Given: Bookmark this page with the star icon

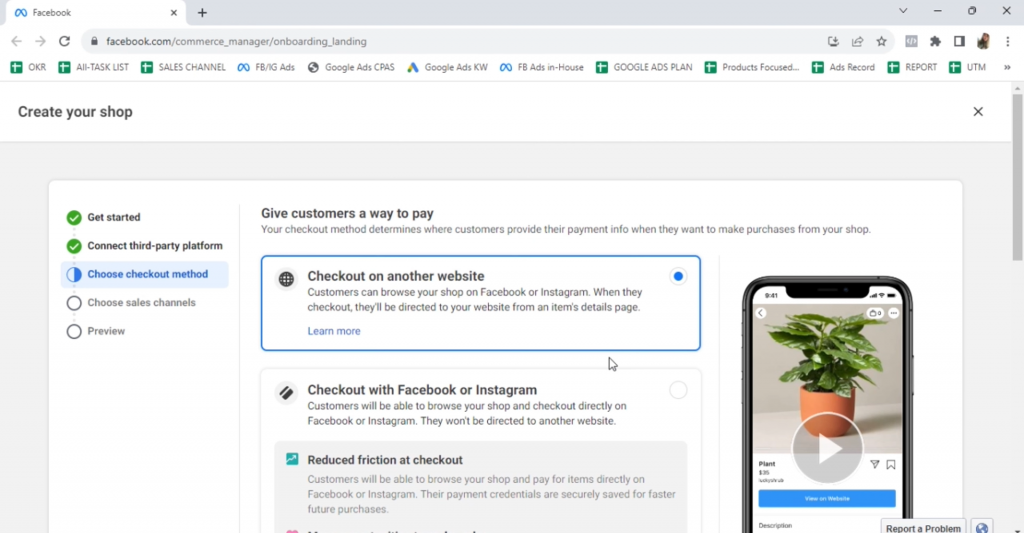Looking at the screenshot, I should 881,41.
